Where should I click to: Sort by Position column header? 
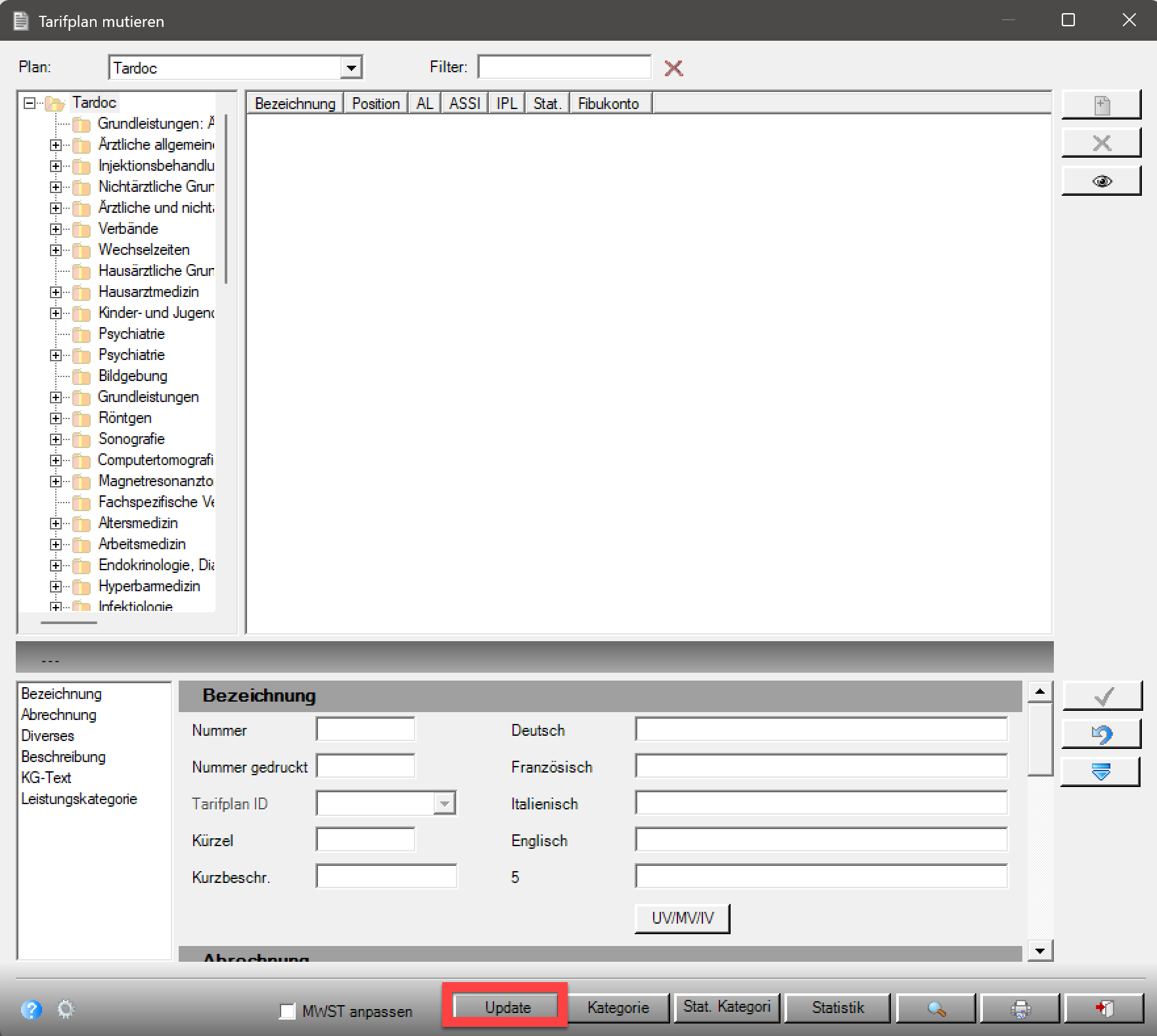(x=376, y=104)
